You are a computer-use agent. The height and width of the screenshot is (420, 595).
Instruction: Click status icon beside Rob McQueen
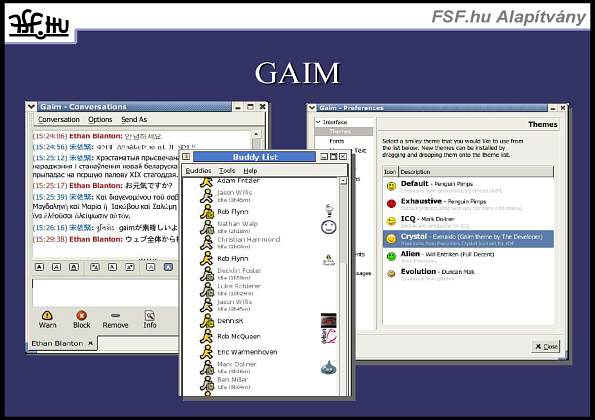click(207, 336)
